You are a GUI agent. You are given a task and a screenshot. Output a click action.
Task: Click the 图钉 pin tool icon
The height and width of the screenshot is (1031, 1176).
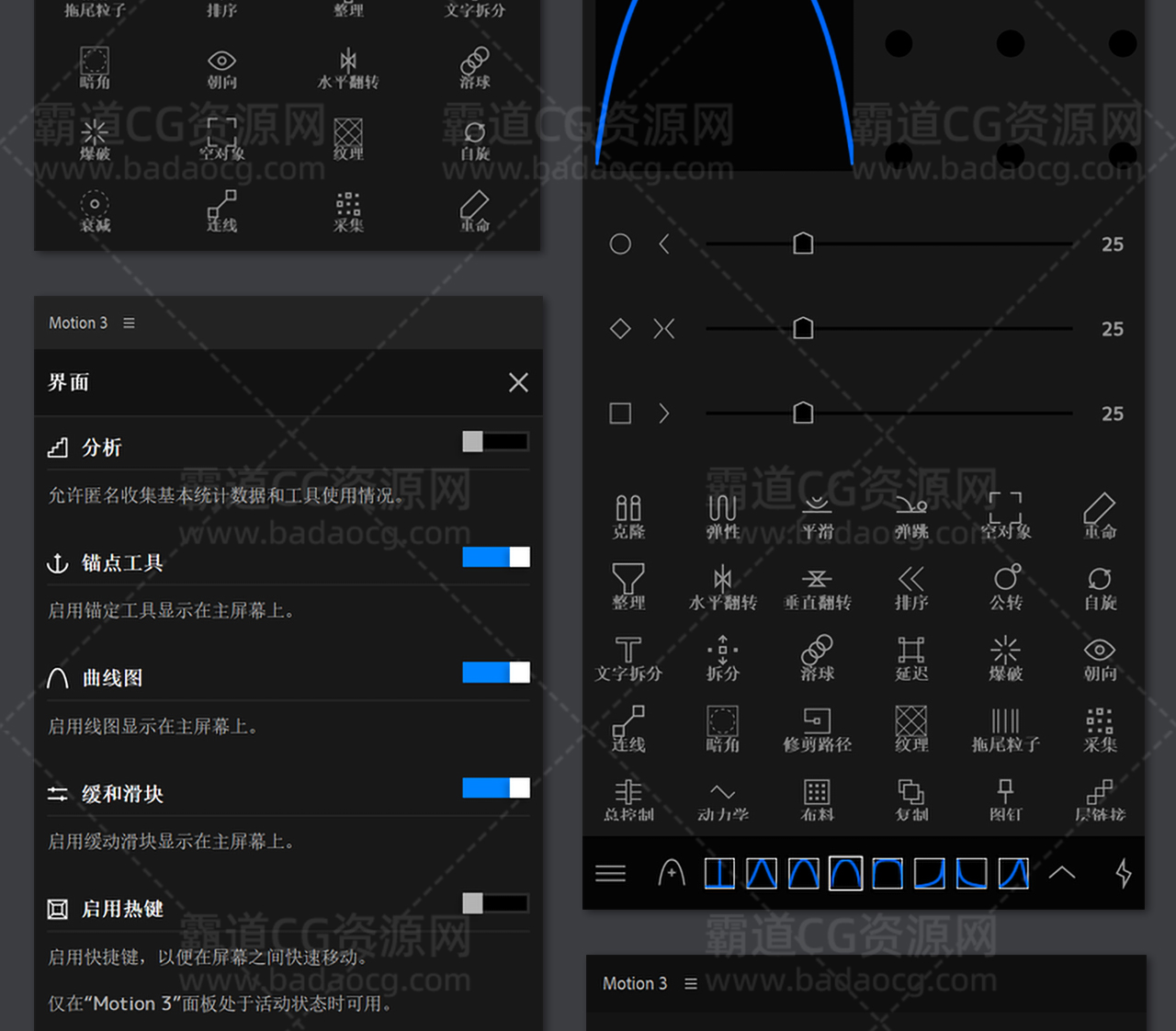1006,799
